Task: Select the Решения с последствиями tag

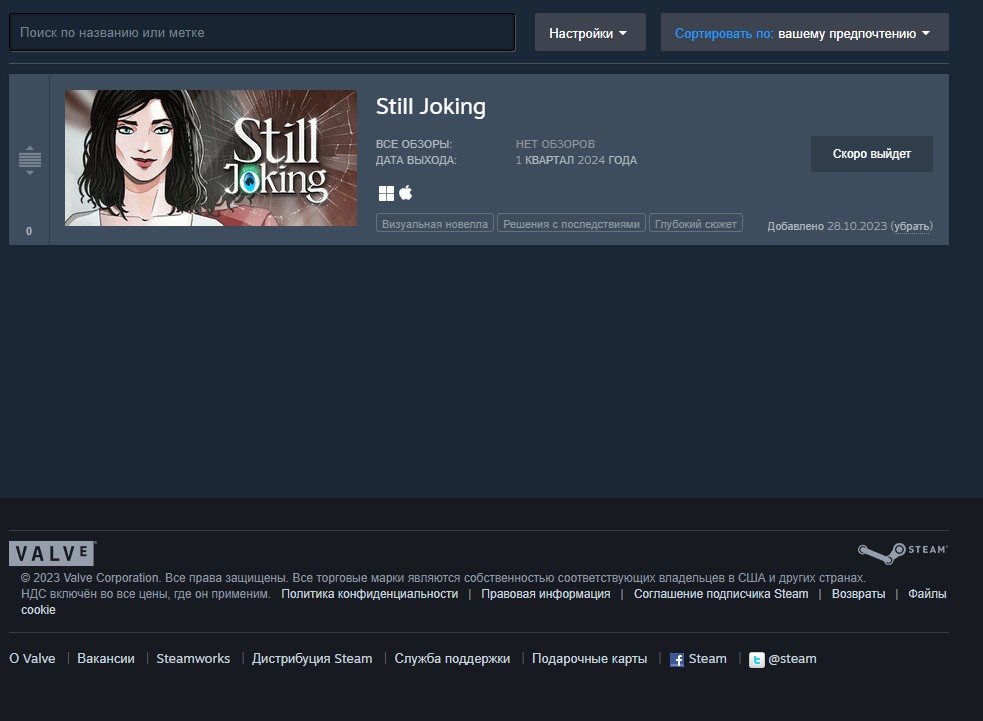Action: click(571, 224)
